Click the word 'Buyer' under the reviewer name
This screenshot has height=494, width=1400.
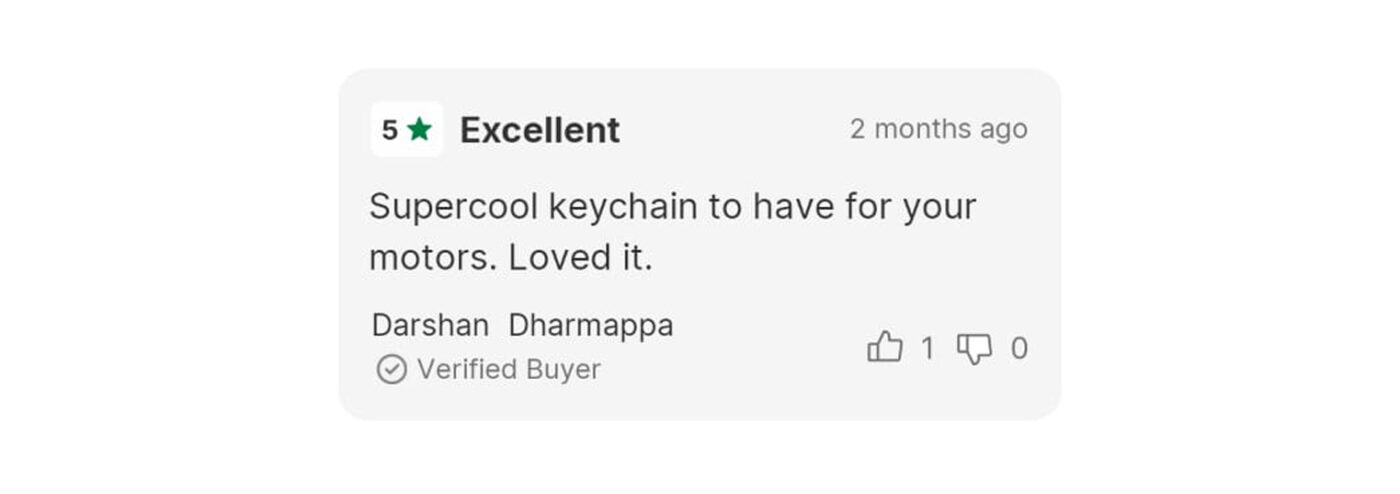(560, 369)
